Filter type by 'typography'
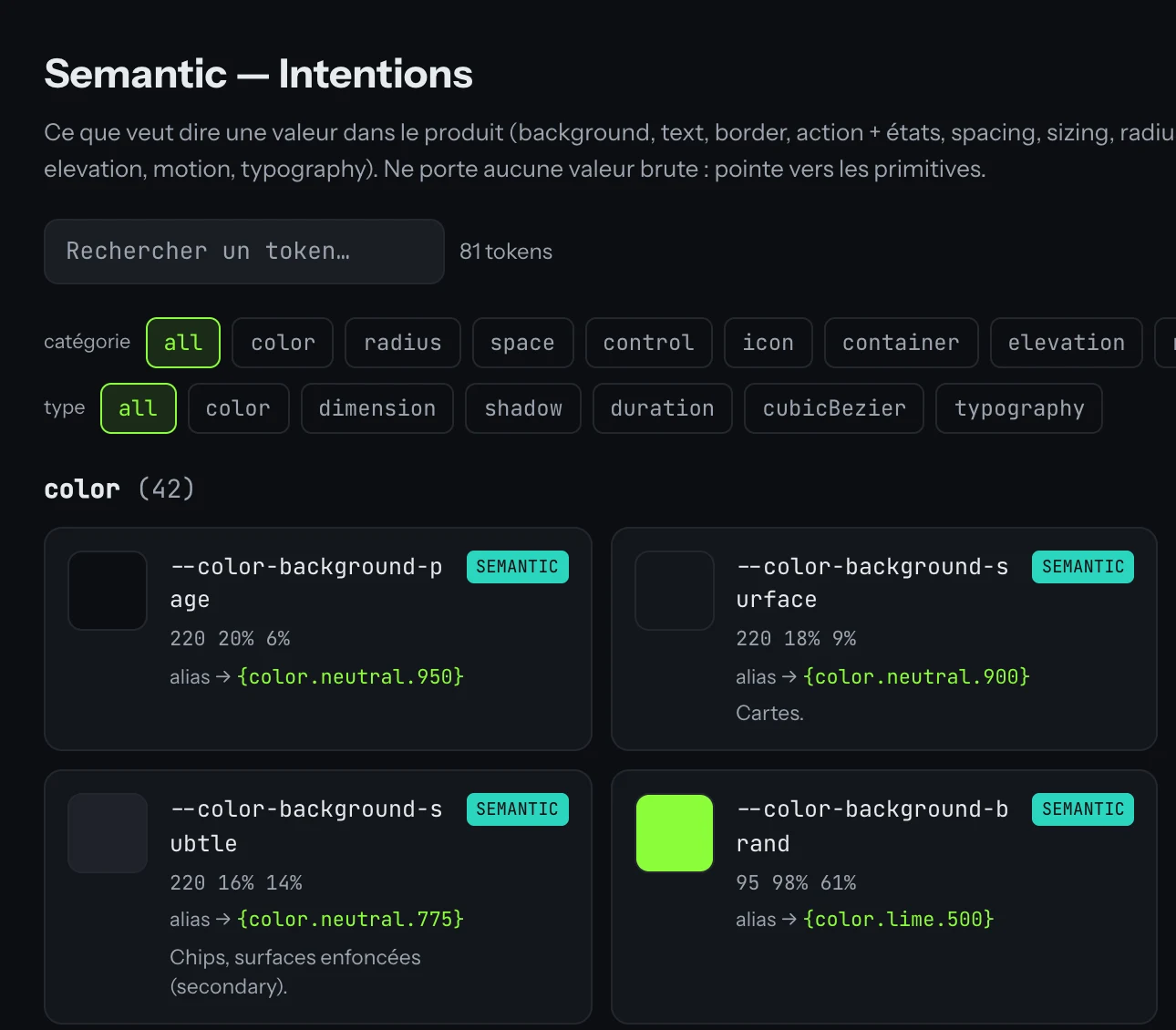1176x1030 pixels. pos(1019,408)
